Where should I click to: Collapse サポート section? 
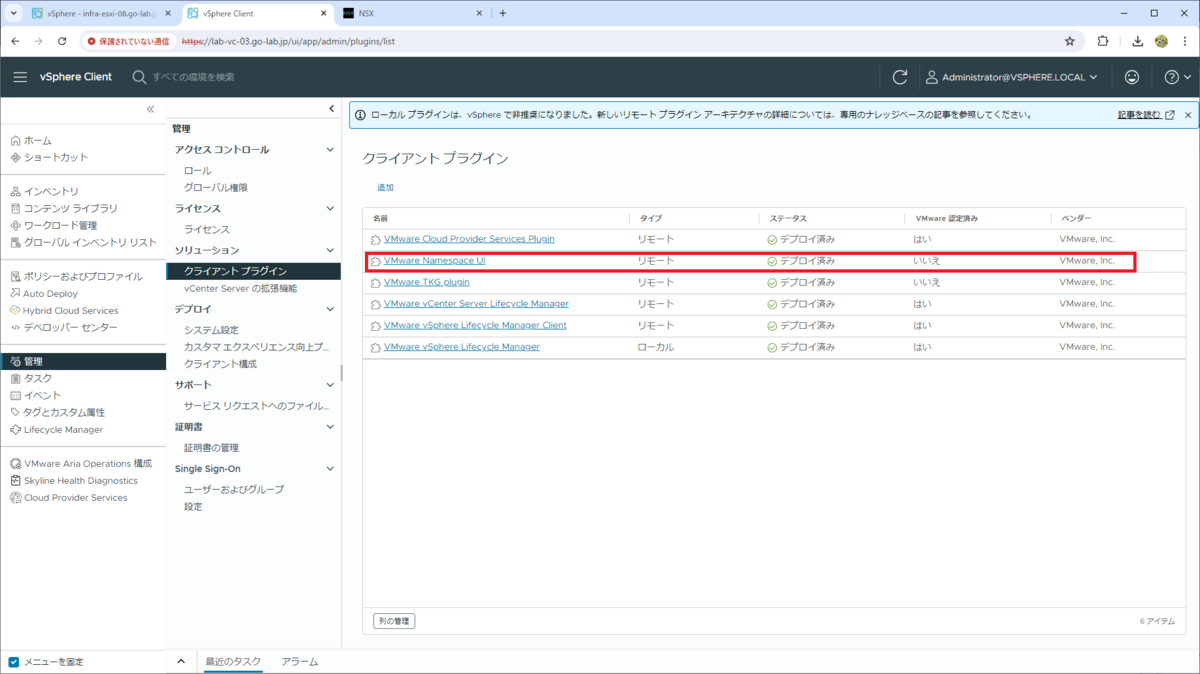click(x=331, y=385)
